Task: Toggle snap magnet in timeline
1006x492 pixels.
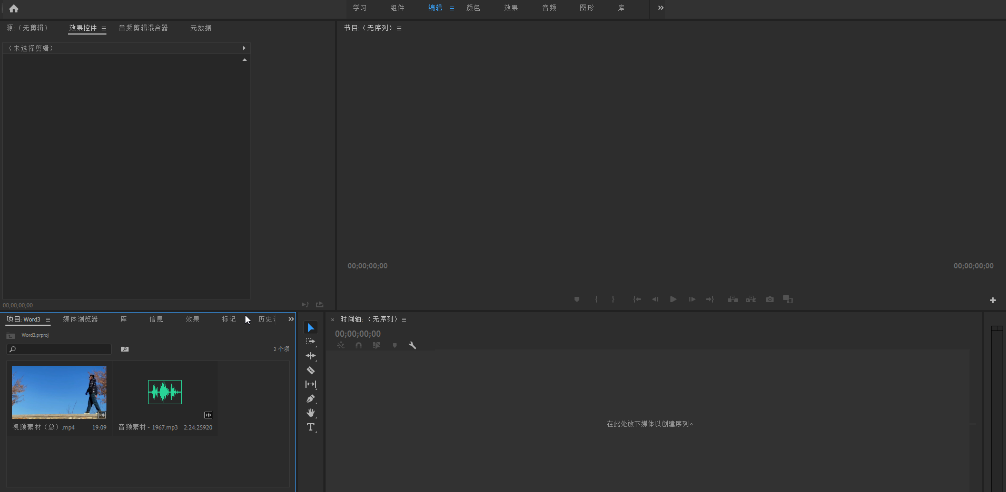Action: tap(358, 345)
